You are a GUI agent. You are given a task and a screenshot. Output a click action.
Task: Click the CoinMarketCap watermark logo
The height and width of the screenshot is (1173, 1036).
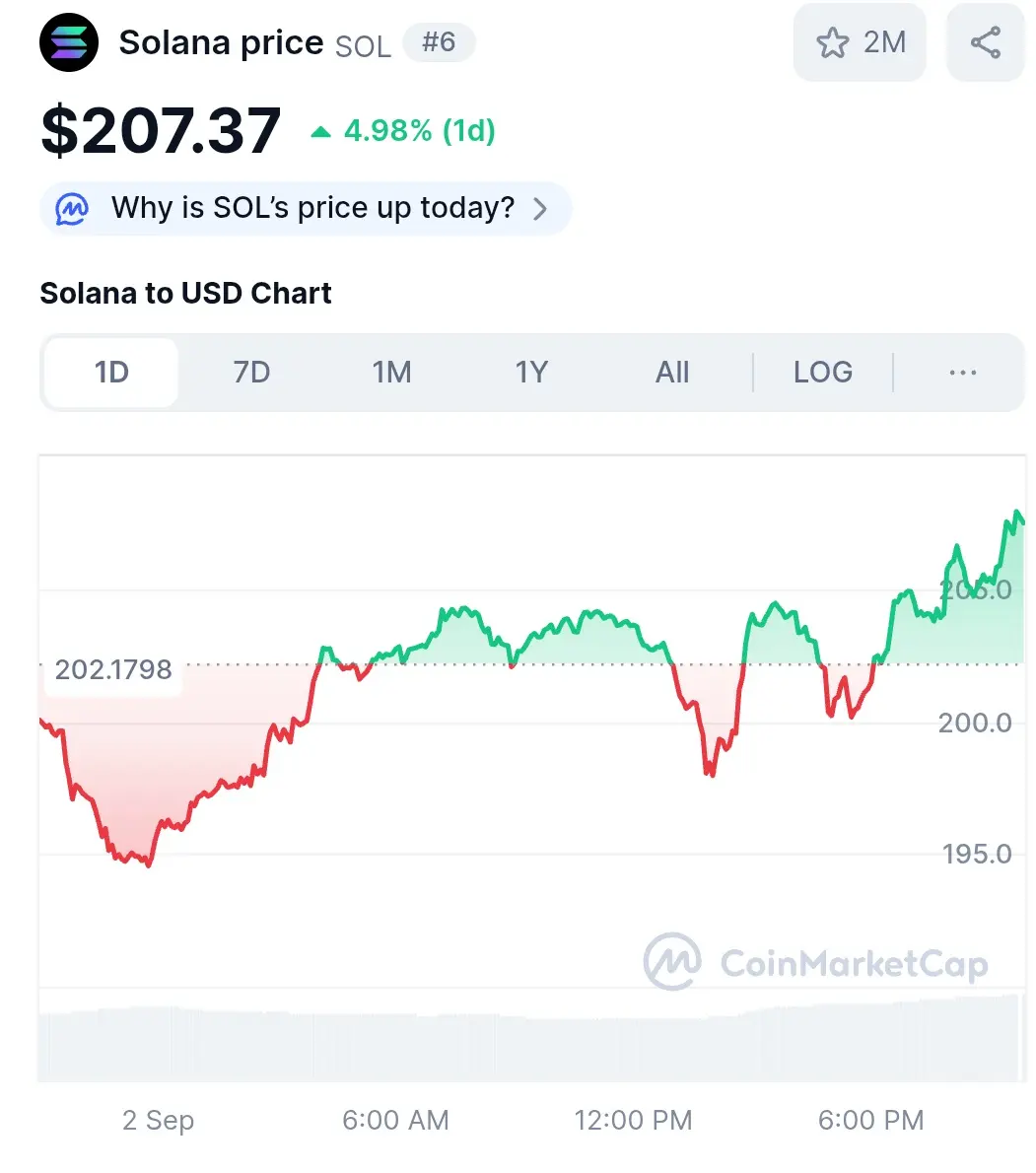pyautogui.click(x=816, y=962)
